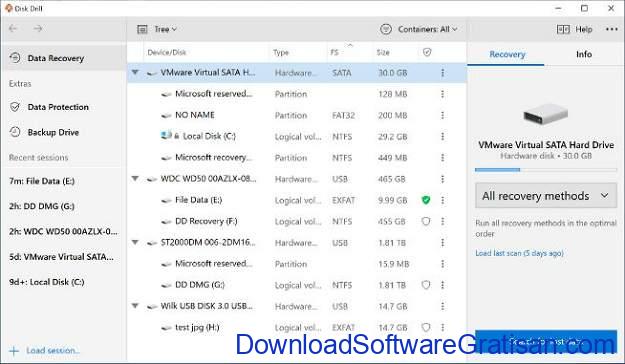This screenshot has width=625, height=364.
Task: Collapse VMware Virtual SATA disk tree
Action: [136, 73]
